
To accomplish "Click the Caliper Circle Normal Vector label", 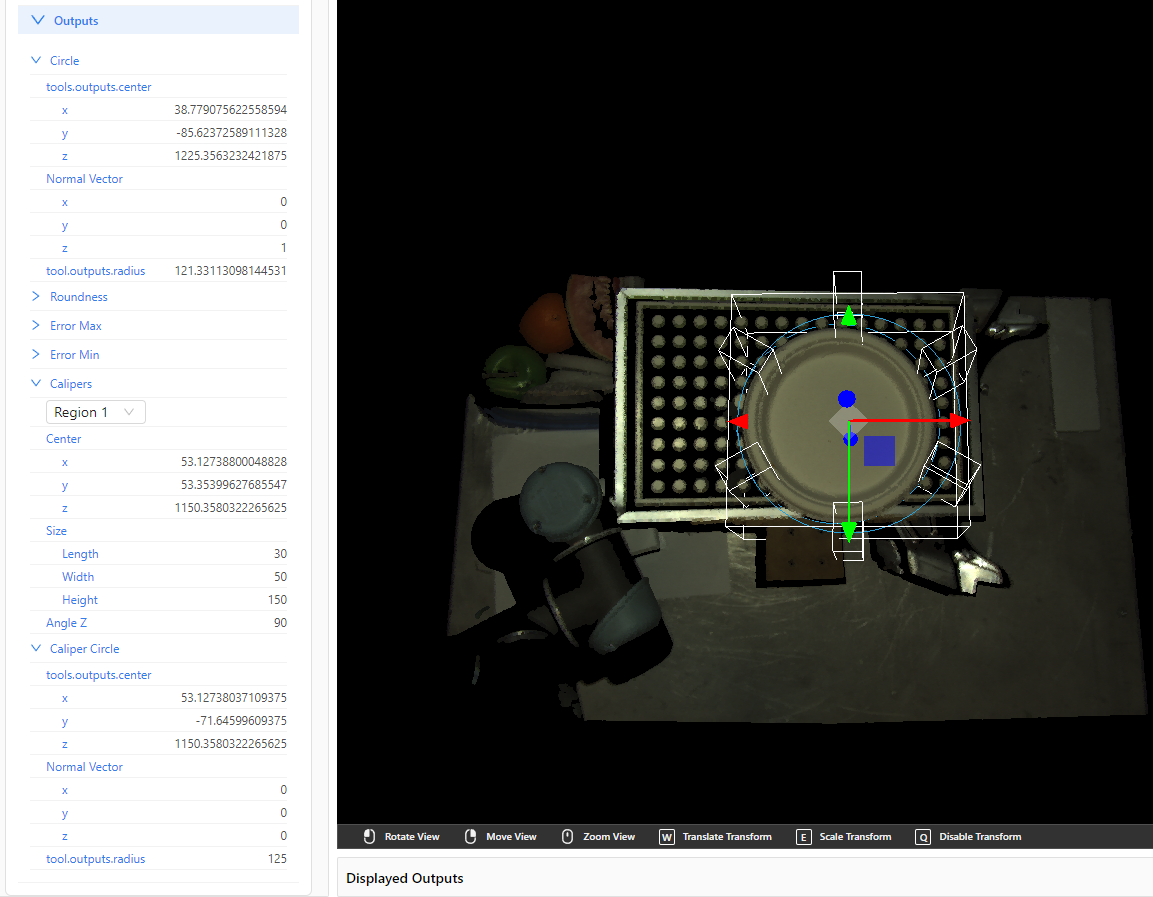I will tap(85, 767).
